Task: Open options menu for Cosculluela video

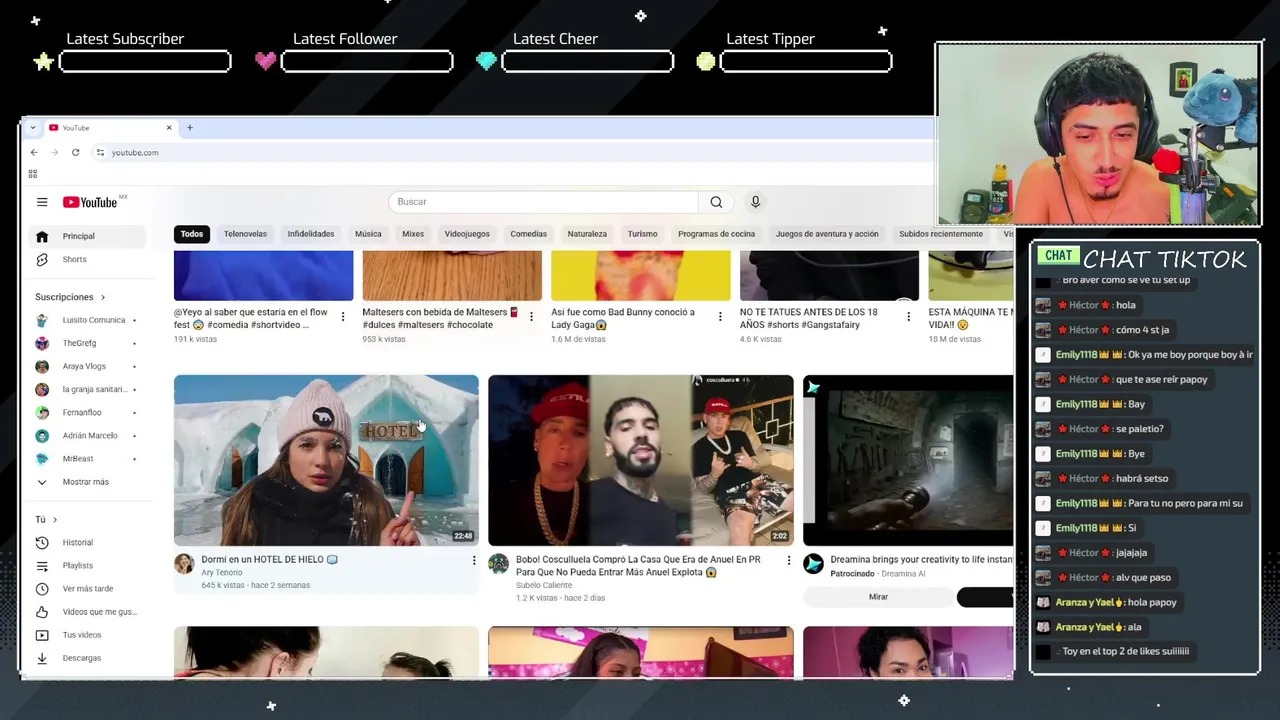Action: pos(788,561)
